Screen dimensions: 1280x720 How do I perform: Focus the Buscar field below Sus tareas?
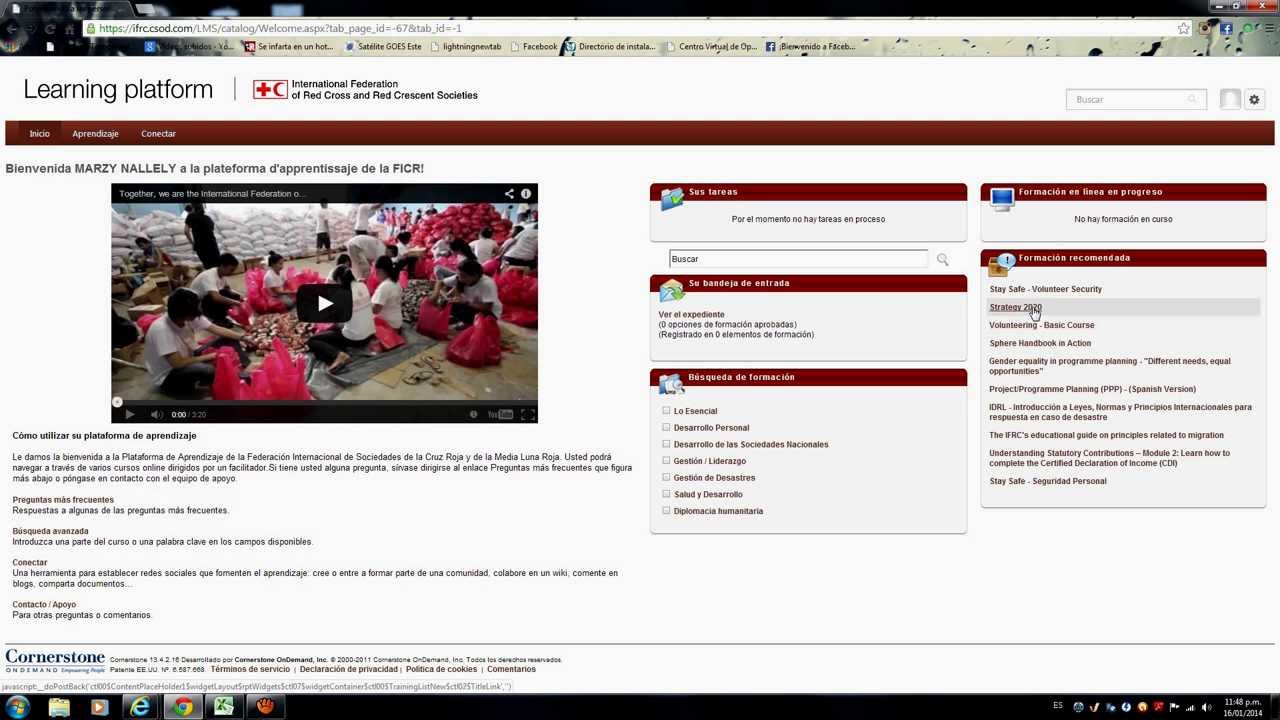798,259
